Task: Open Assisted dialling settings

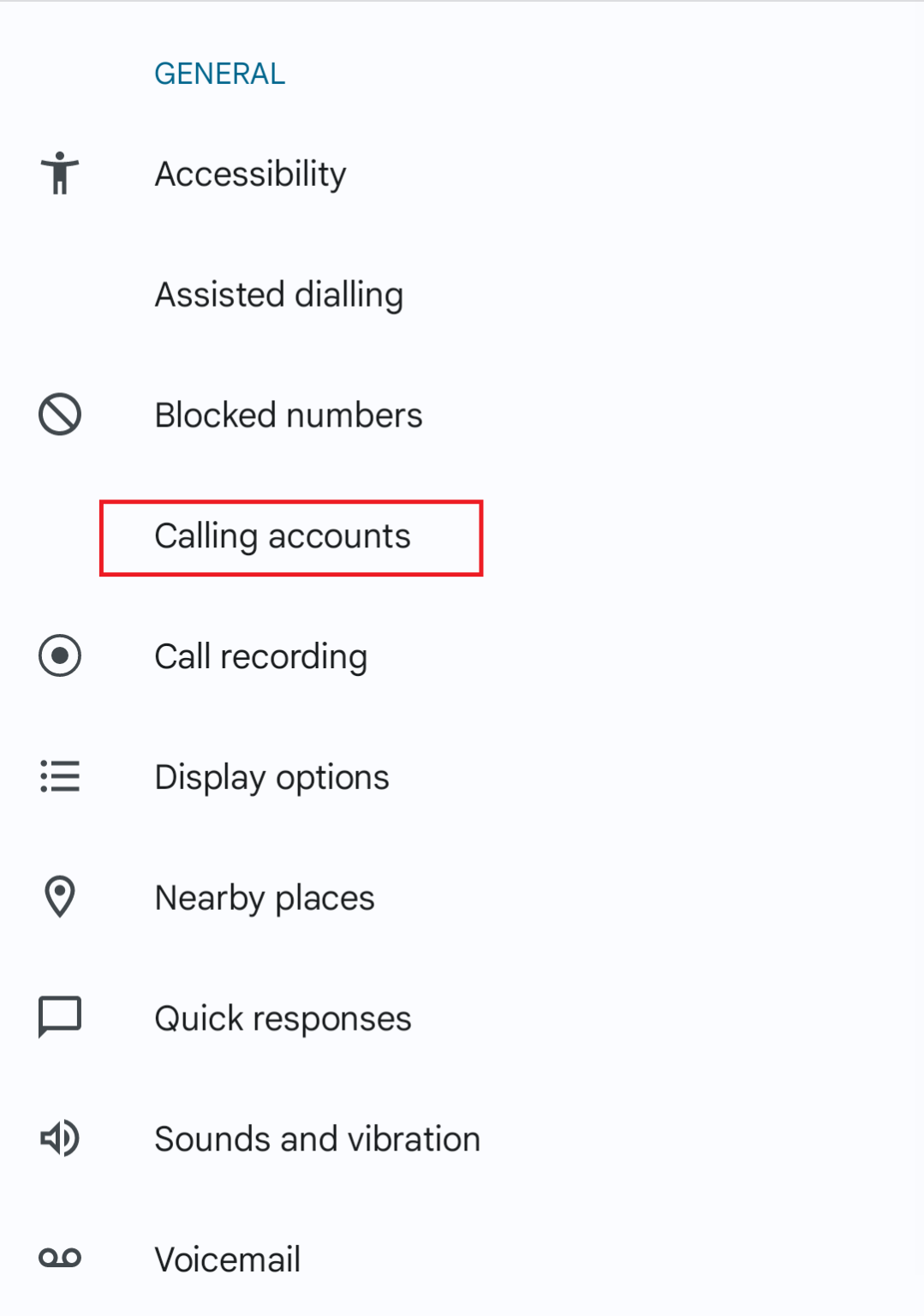Action: [x=278, y=294]
